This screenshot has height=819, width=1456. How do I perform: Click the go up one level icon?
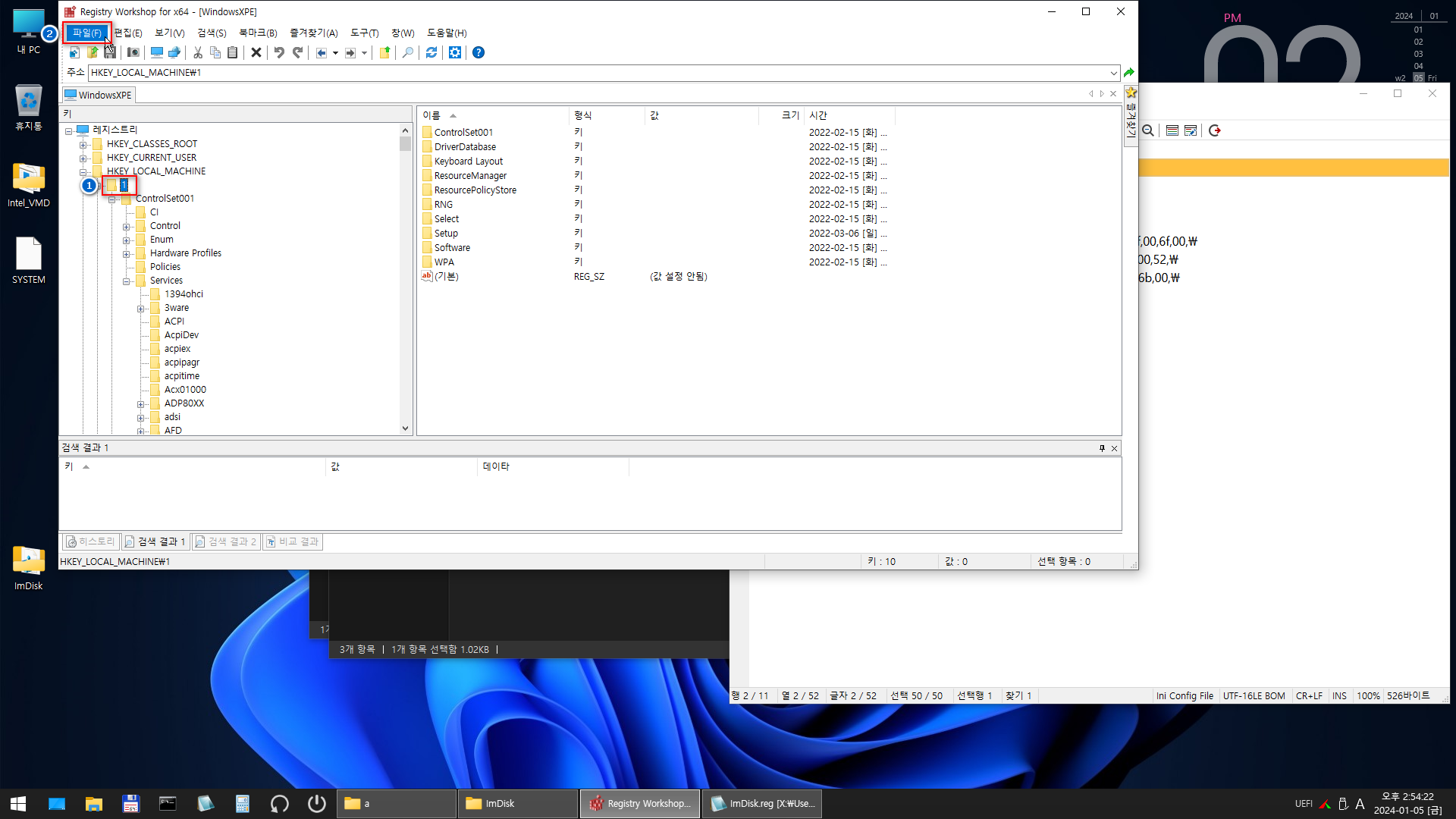coord(385,52)
